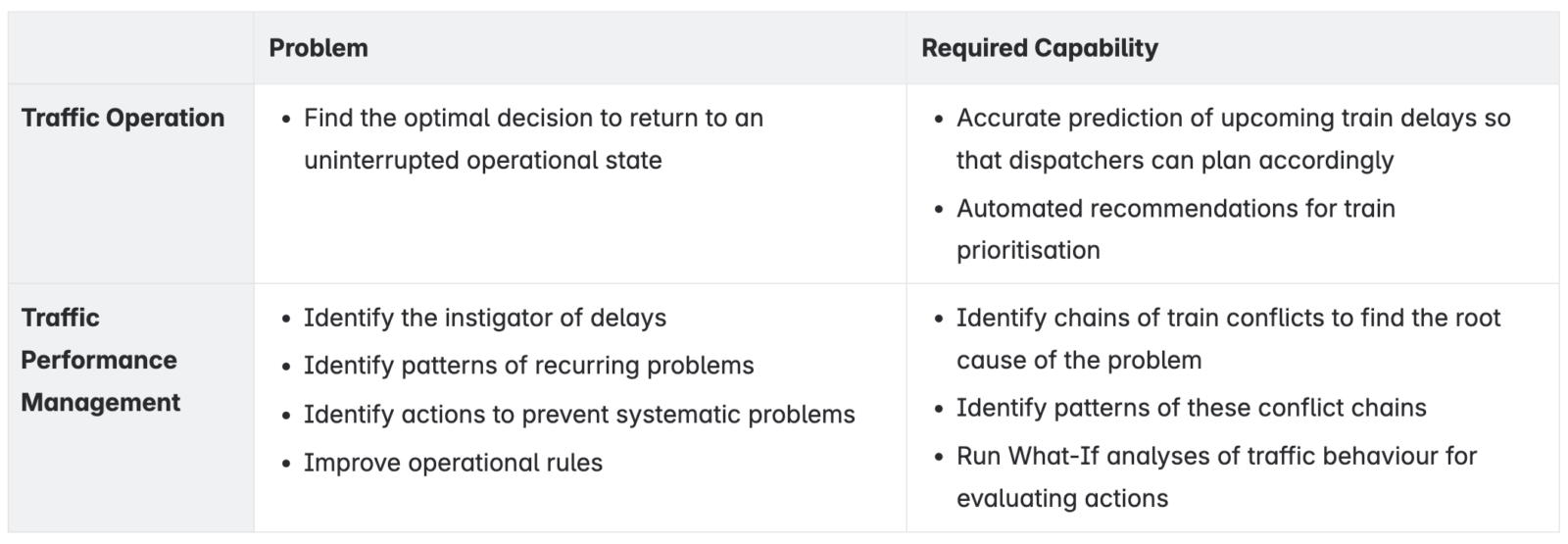
Task: Click the "Problem" column header
Action: point(318,48)
